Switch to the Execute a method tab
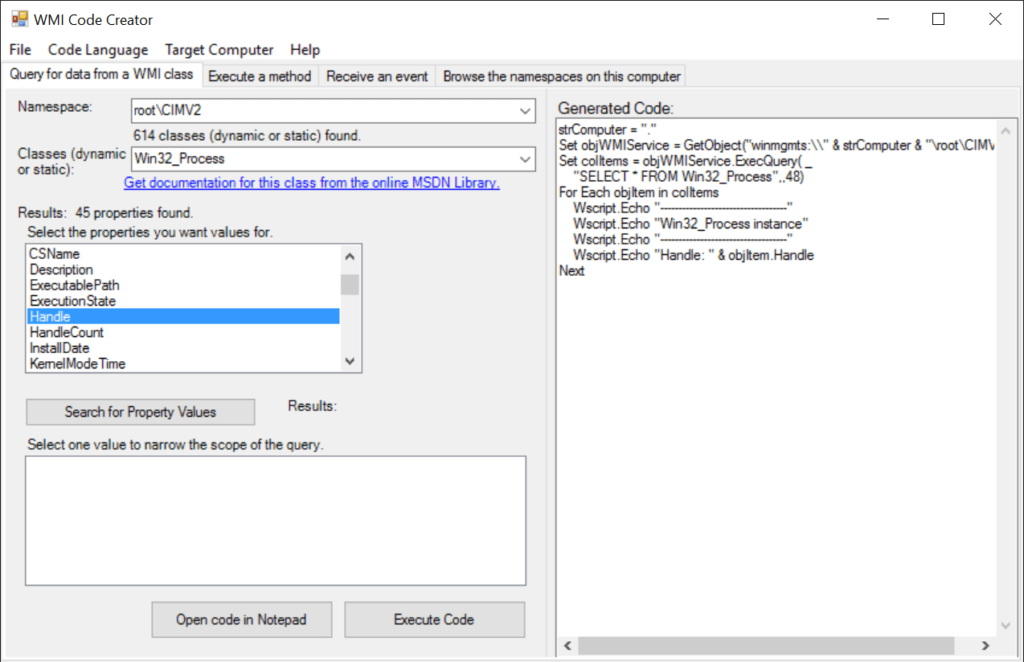This screenshot has height=662, width=1024. (x=260, y=75)
